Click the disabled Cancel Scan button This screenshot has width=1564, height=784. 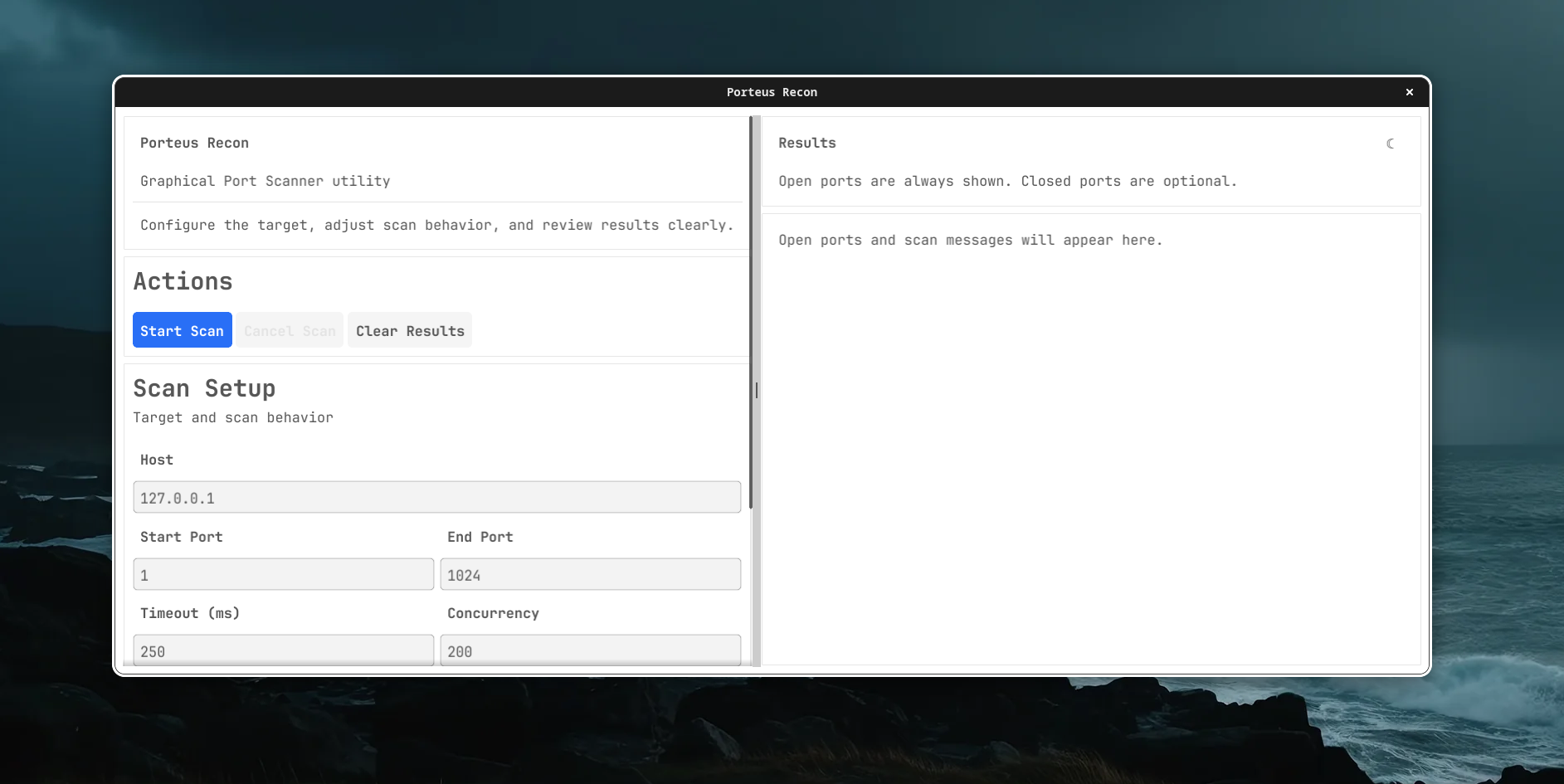tap(289, 330)
